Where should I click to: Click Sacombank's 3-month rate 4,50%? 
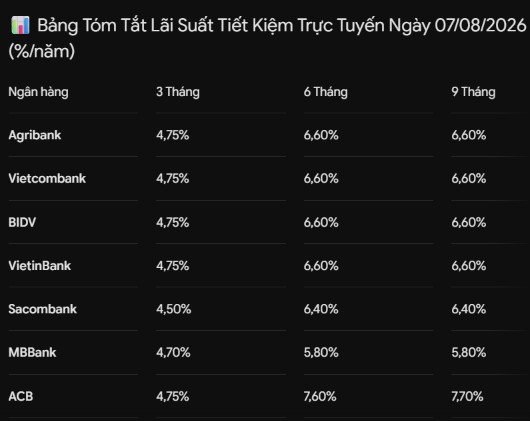pos(174,309)
